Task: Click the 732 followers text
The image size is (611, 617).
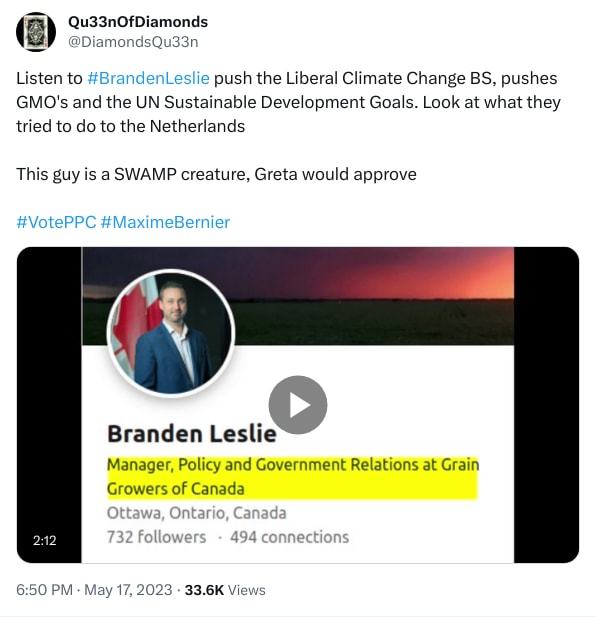Action: (157, 537)
